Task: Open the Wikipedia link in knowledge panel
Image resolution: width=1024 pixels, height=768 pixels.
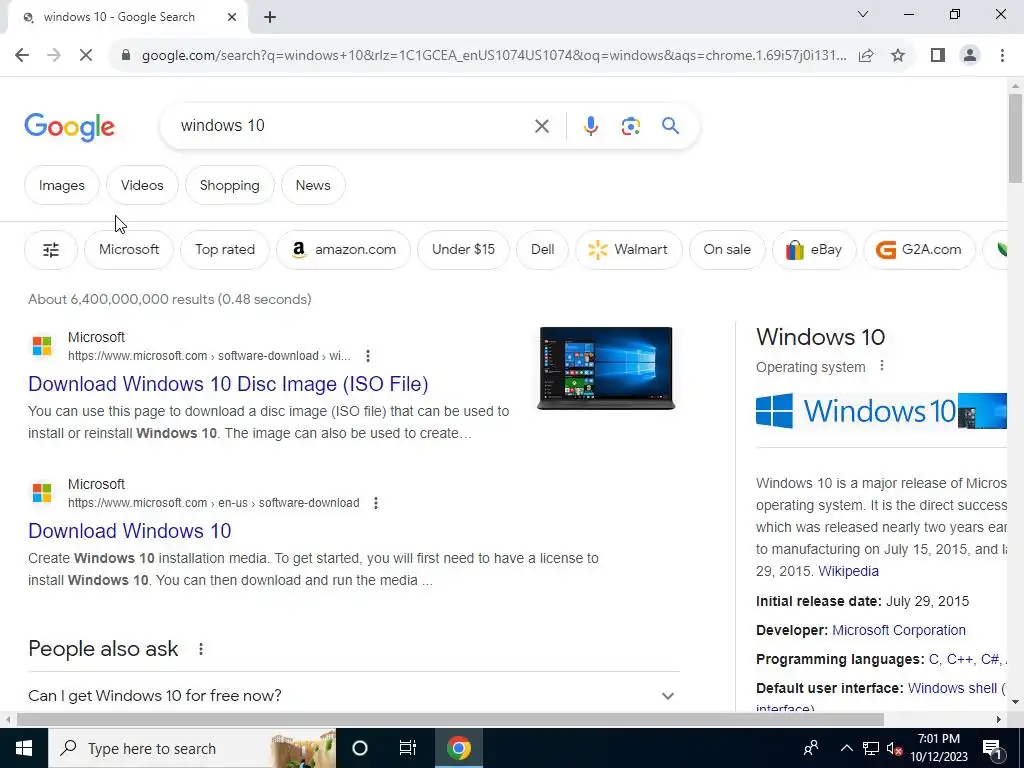Action: [848, 571]
